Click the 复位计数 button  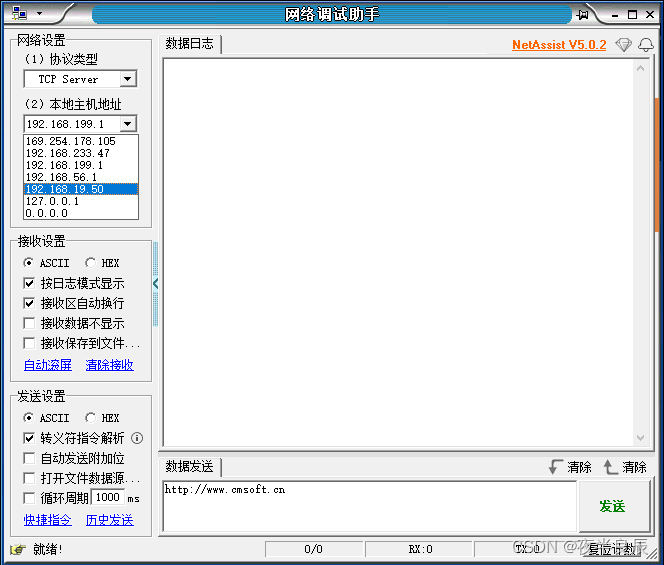pos(612,549)
